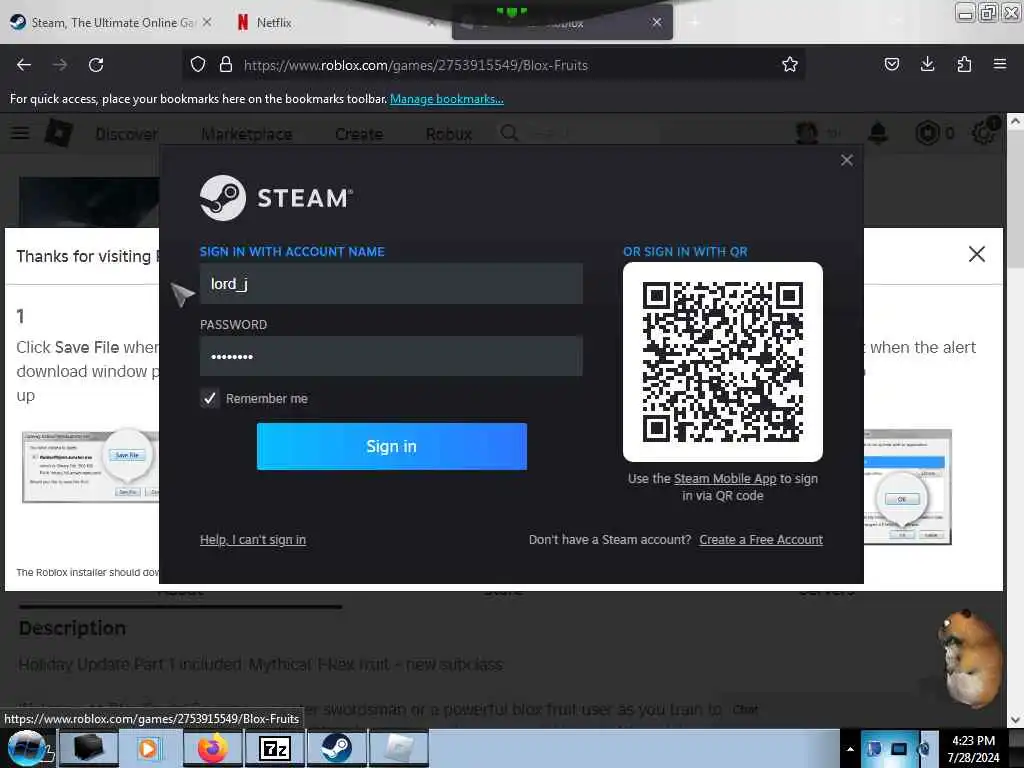Open the Roblox settings gear icon

pos(984,133)
